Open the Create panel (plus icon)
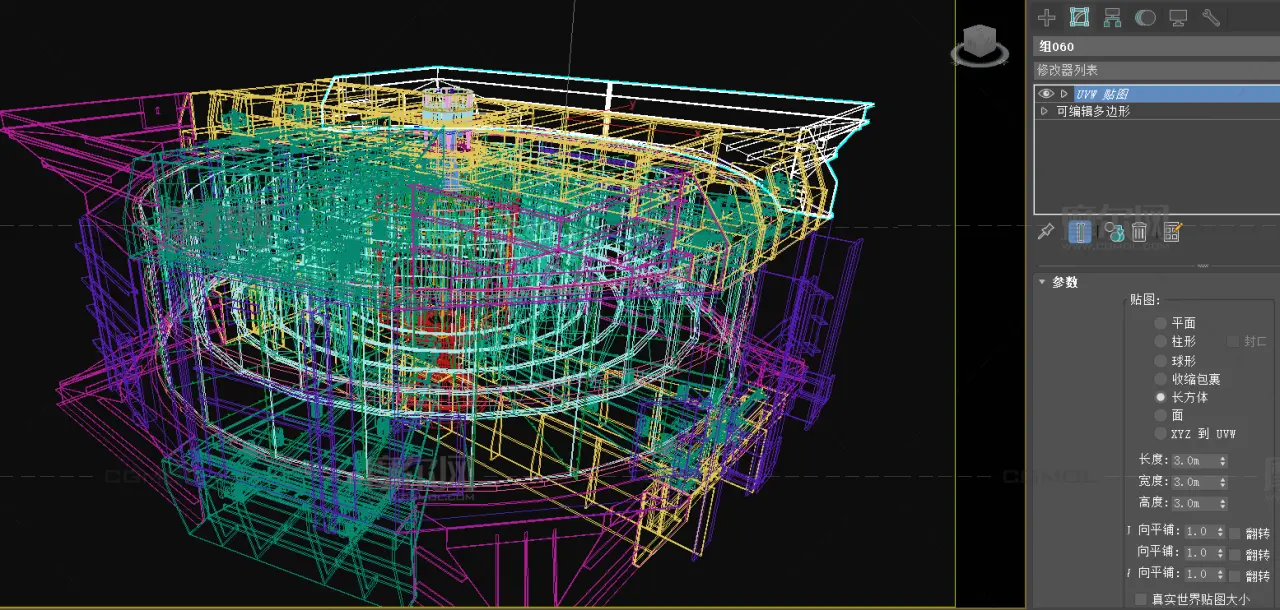The image size is (1280, 610). (1046, 17)
